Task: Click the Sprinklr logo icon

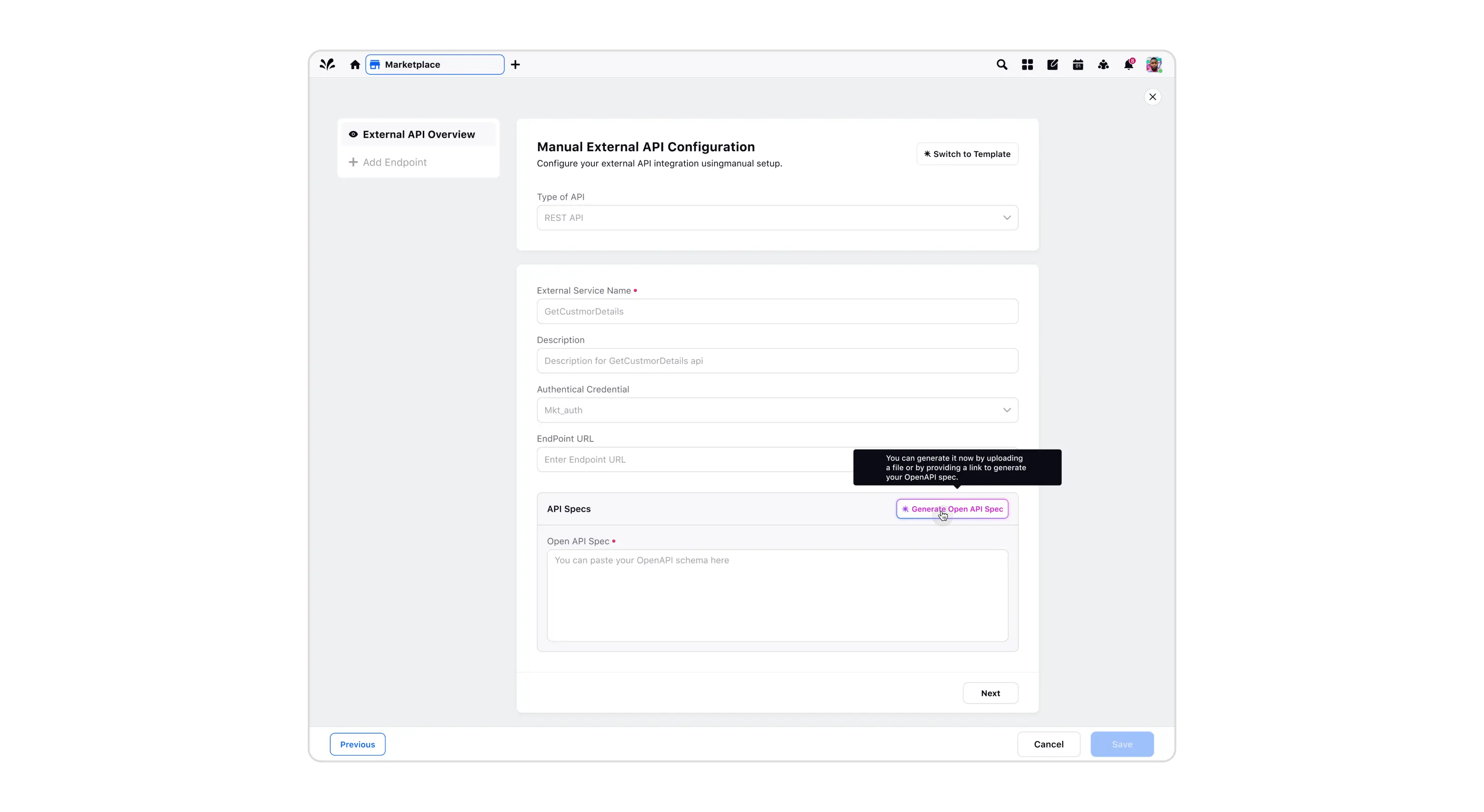Action: [x=327, y=64]
